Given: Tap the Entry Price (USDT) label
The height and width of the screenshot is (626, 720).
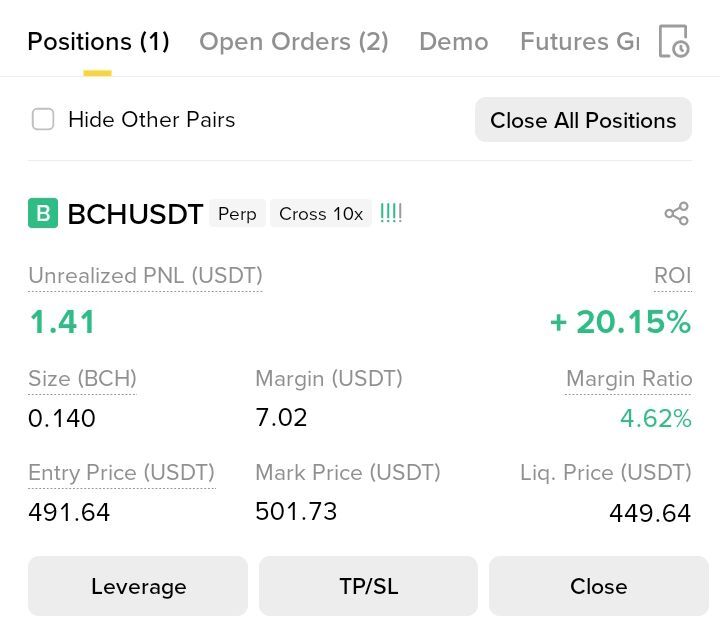Looking at the screenshot, I should [122, 473].
